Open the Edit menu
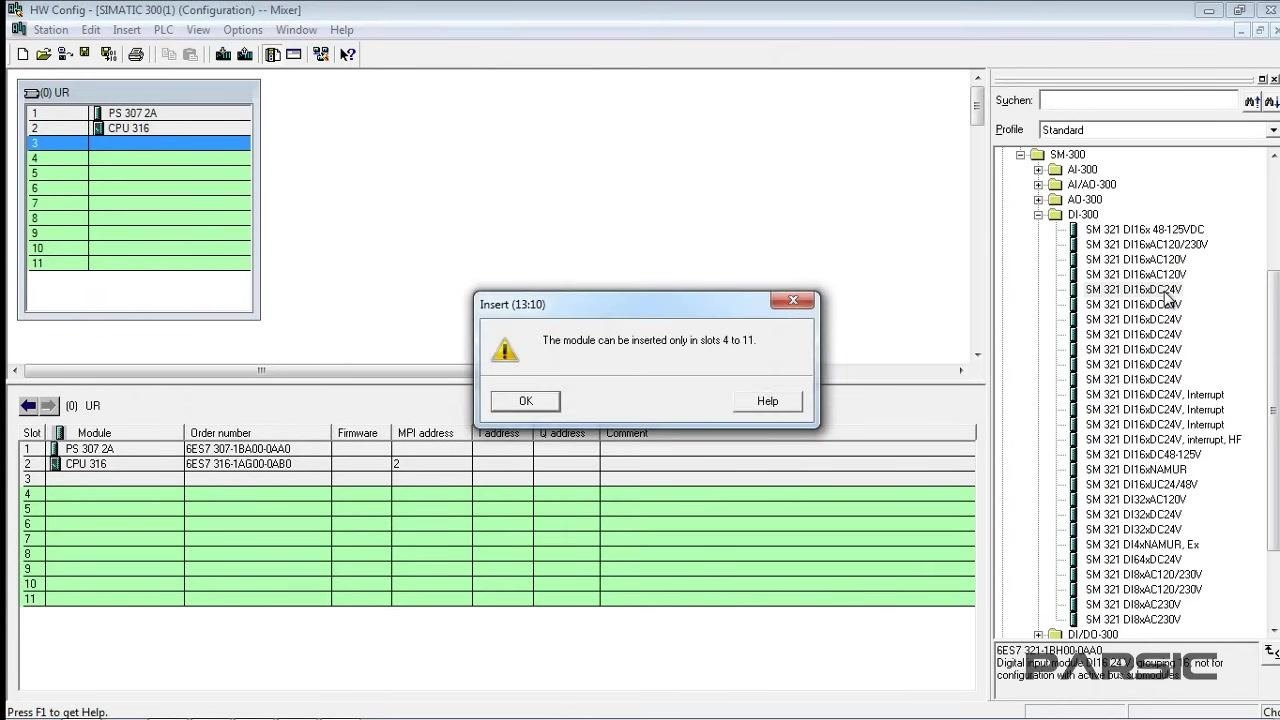This screenshot has width=1280, height=720. click(91, 30)
